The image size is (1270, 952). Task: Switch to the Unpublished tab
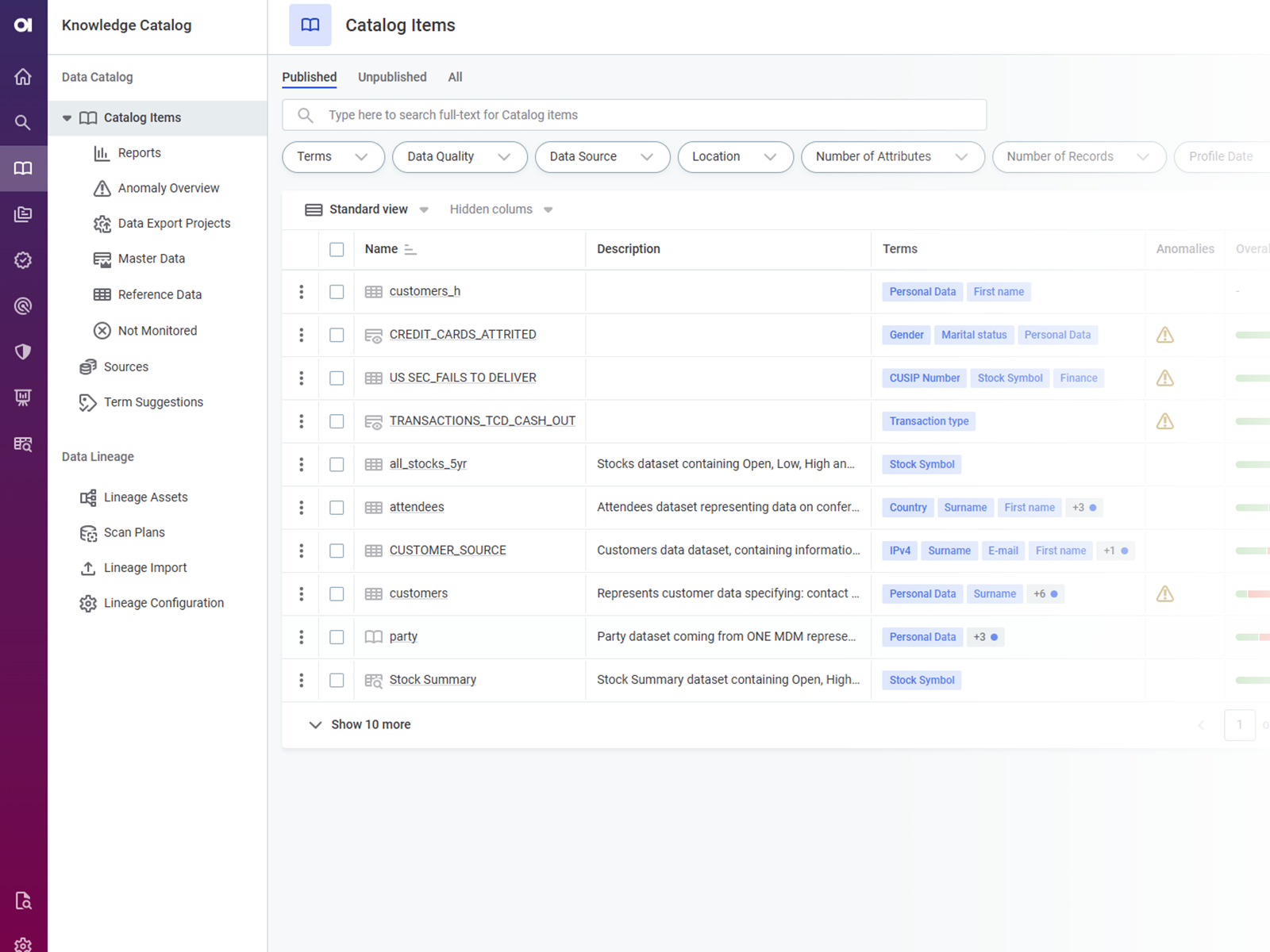point(392,77)
